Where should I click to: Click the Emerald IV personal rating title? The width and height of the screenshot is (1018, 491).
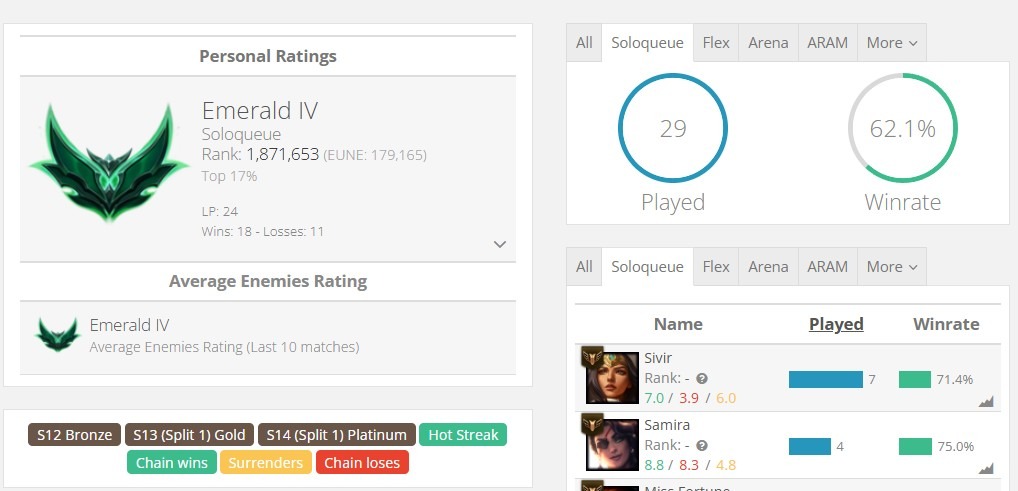[x=260, y=110]
